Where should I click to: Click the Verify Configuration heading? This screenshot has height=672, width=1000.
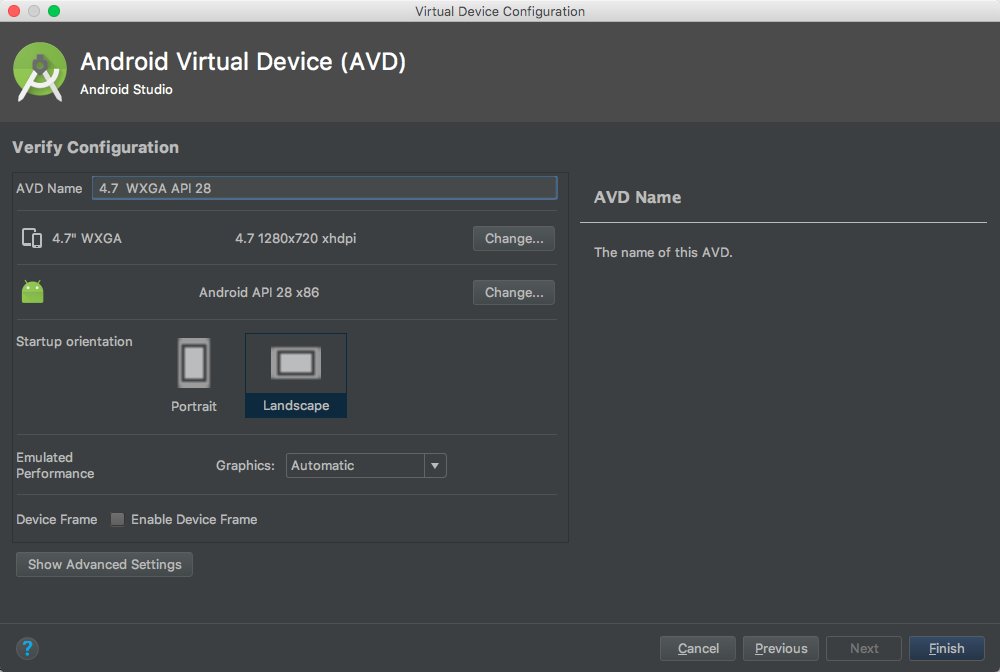pos(96,147)
